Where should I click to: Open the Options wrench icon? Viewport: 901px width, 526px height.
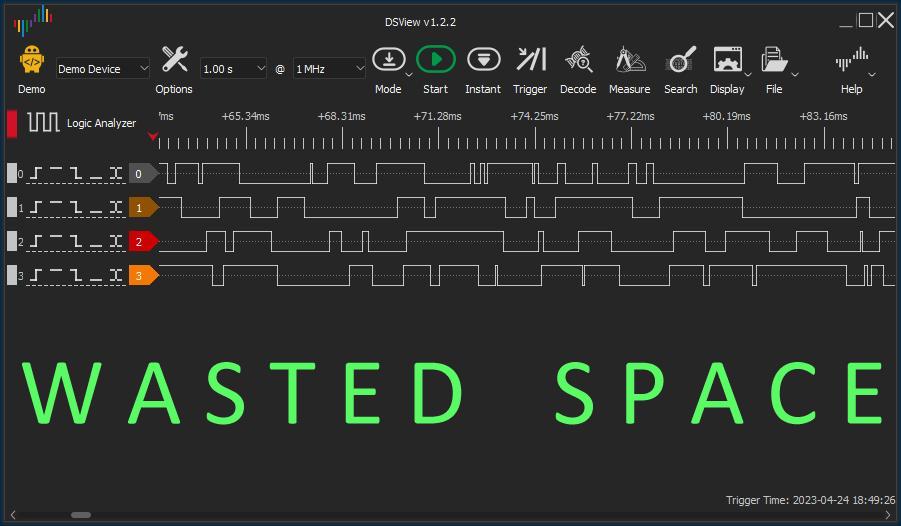click(174, 59)
